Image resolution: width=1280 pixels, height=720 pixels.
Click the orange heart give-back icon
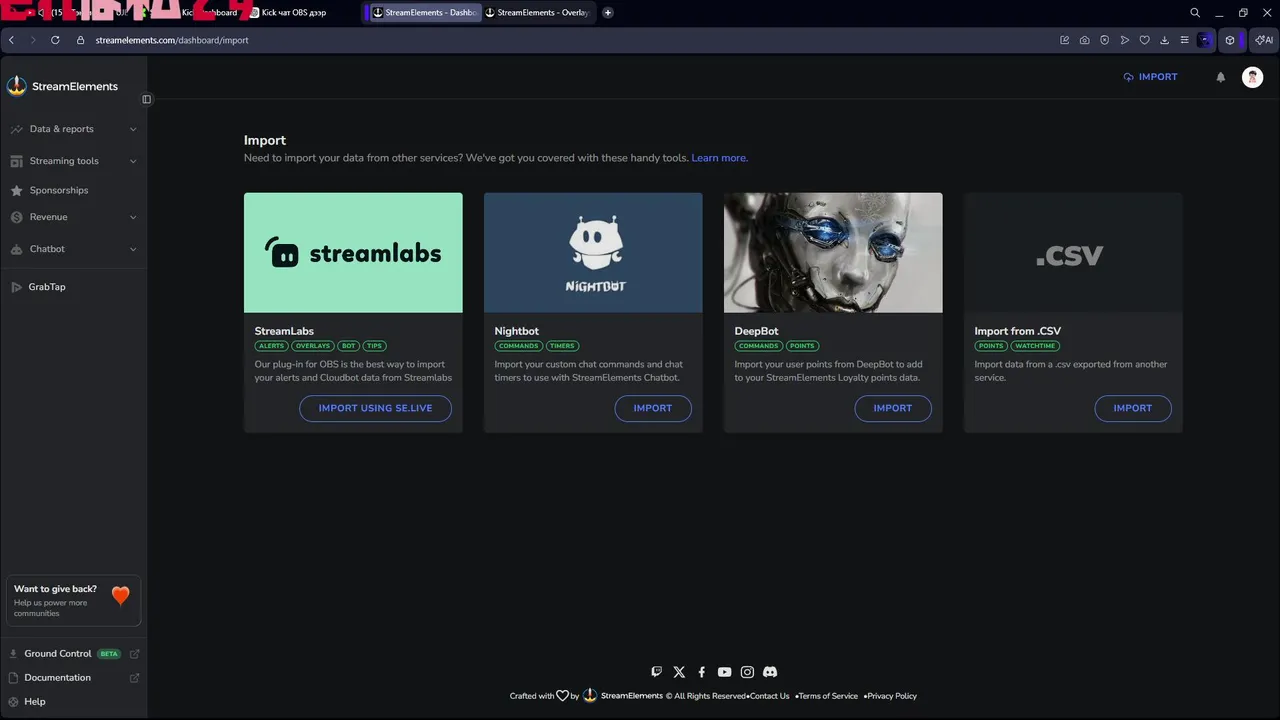[x=121, y=596]
